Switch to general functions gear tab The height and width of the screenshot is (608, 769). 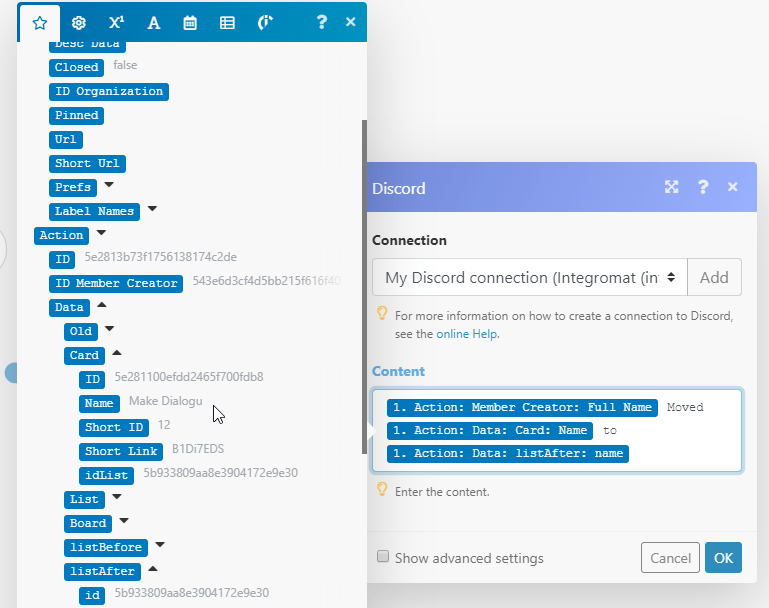(x=78, y=23)
